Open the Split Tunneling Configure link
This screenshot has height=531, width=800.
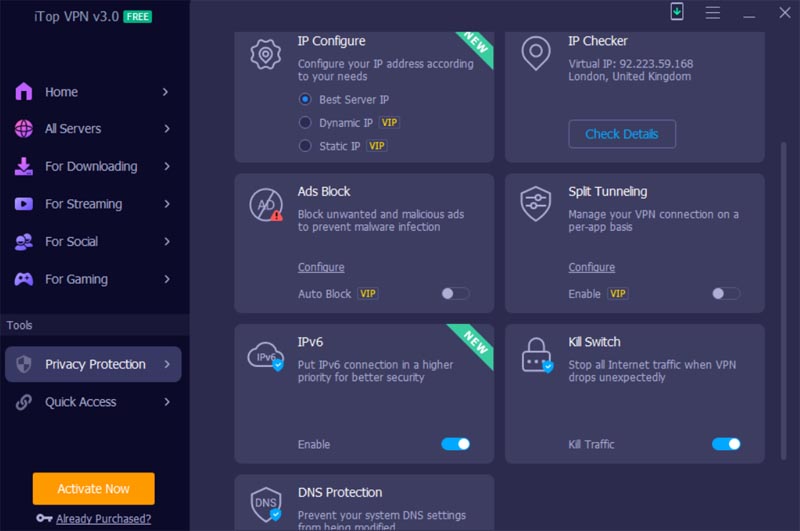[x=591, y=267]
